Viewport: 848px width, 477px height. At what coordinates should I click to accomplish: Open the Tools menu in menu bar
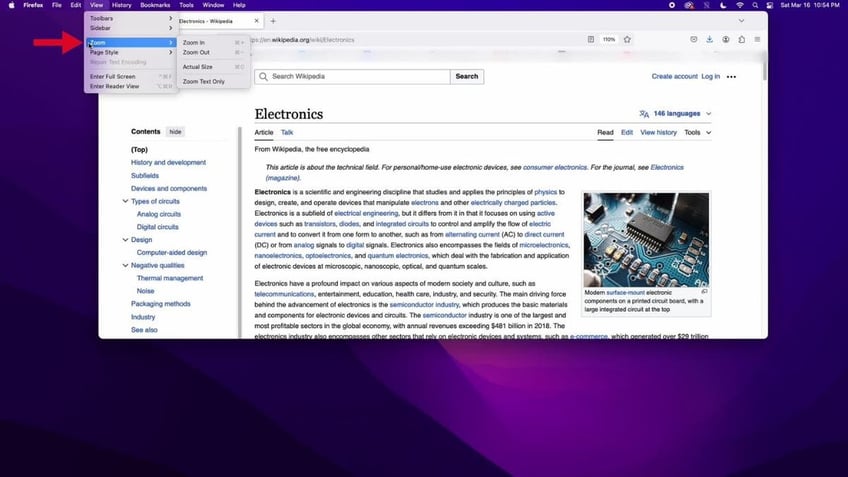click(x=187, y=5)
